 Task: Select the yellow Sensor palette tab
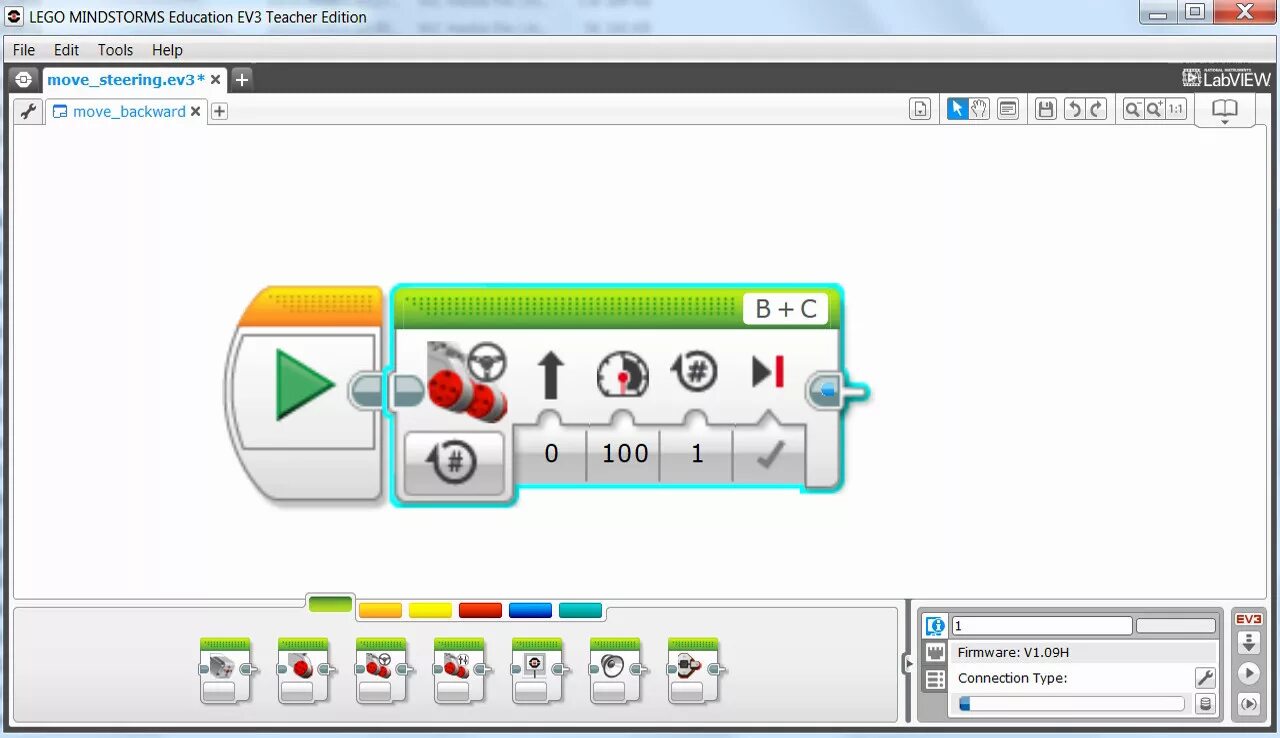coord(430,610)
